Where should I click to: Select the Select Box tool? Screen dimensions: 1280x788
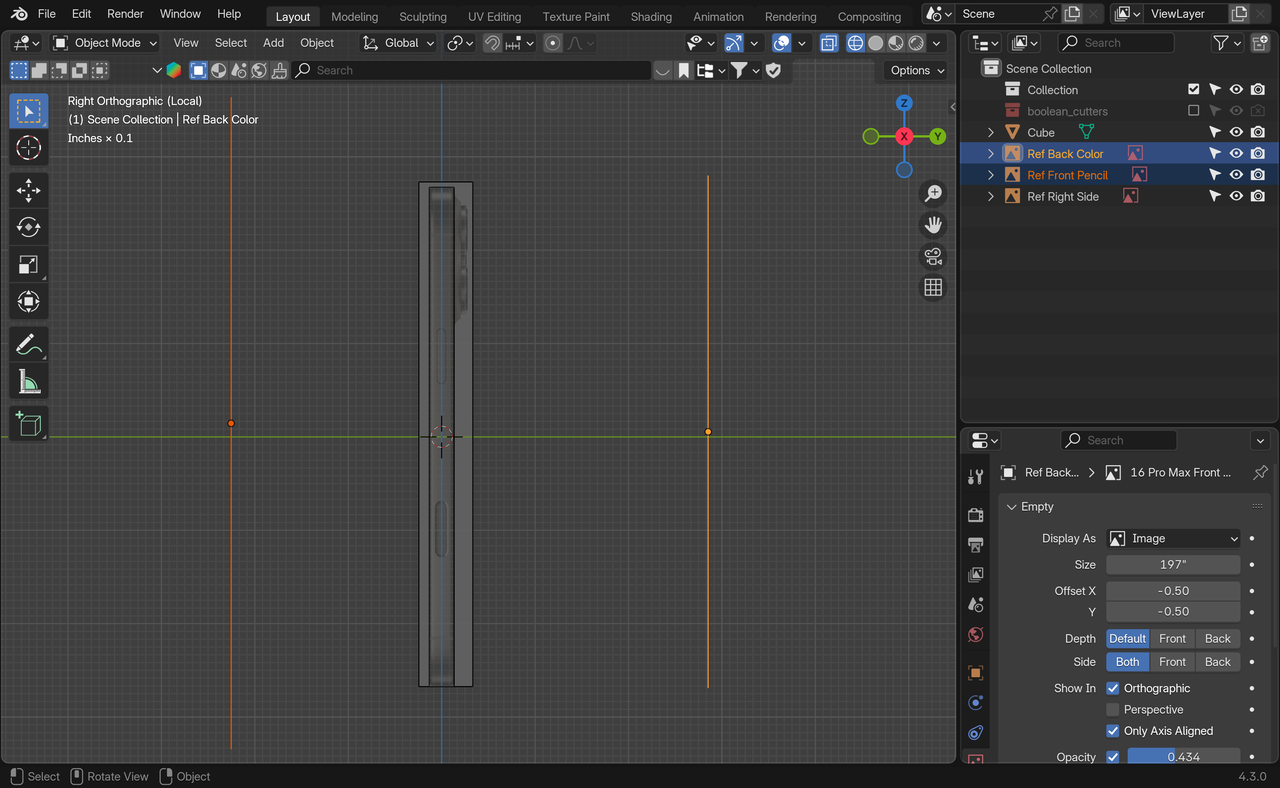click(x=29, y=110)
